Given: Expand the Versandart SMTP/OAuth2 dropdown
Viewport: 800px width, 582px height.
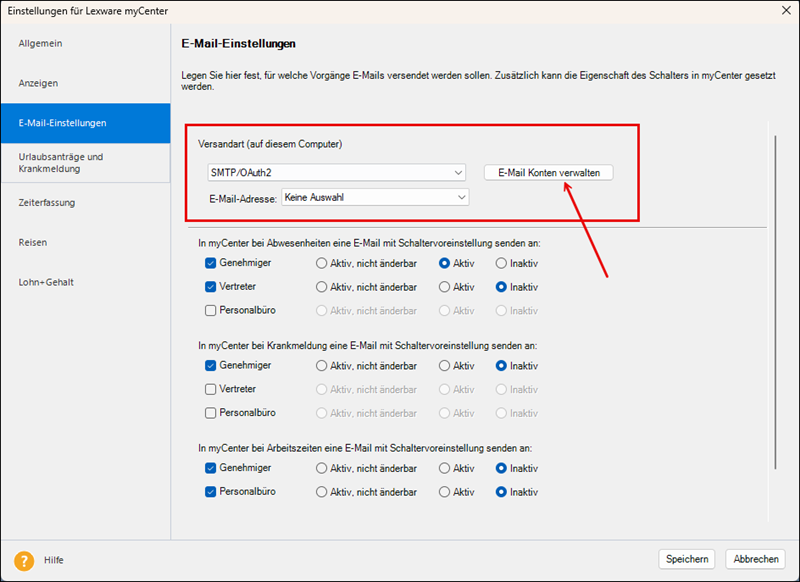Looking at the screenshot, I should pyautogui.click(x=337, y=172).
